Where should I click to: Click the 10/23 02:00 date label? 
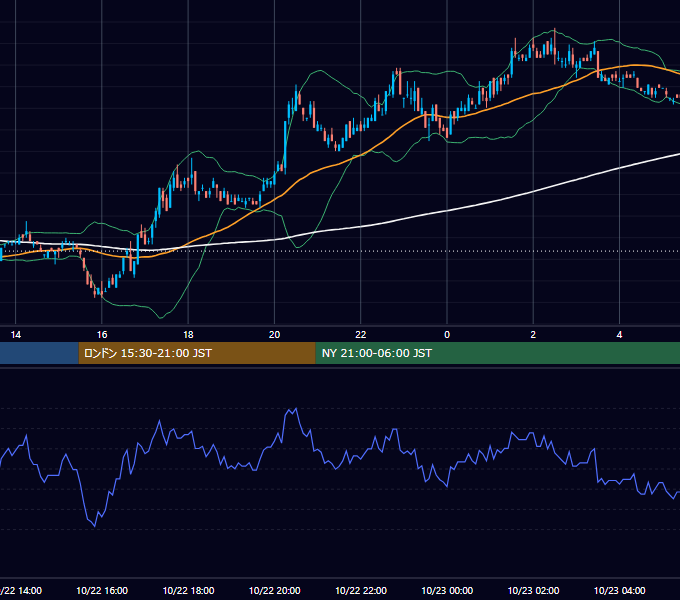533,590
